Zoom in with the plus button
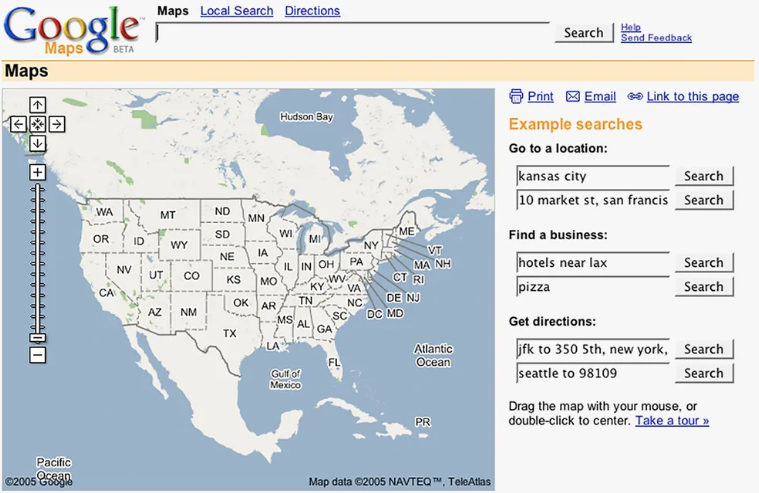 tap(38, 172)
